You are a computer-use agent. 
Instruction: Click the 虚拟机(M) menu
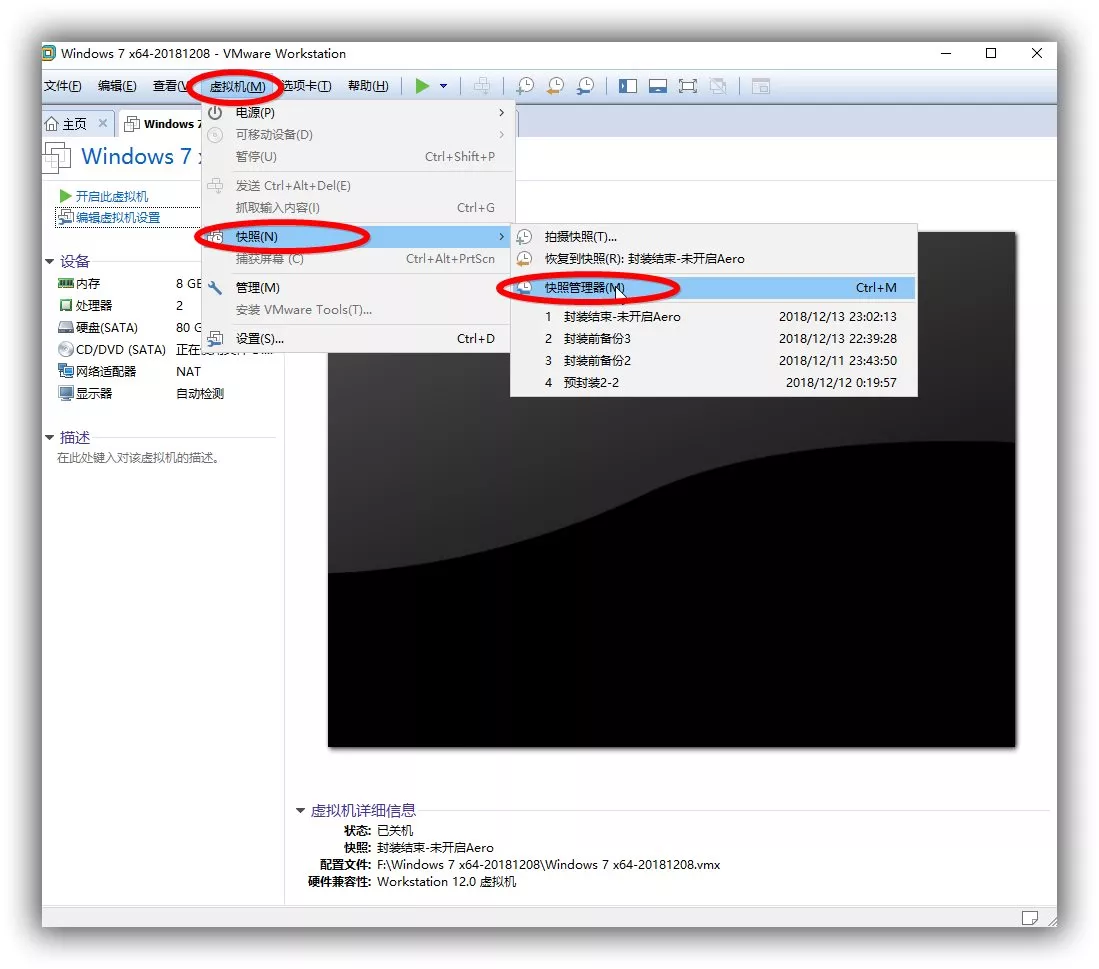[237, 86]
